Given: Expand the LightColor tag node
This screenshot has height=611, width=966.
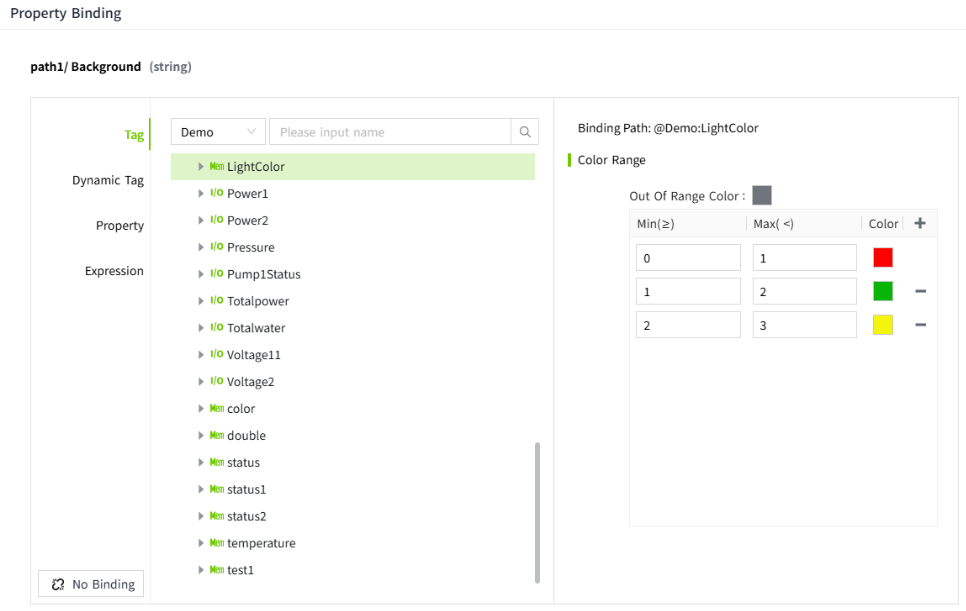Looking at the screenshot, I should tap(201, 166).
